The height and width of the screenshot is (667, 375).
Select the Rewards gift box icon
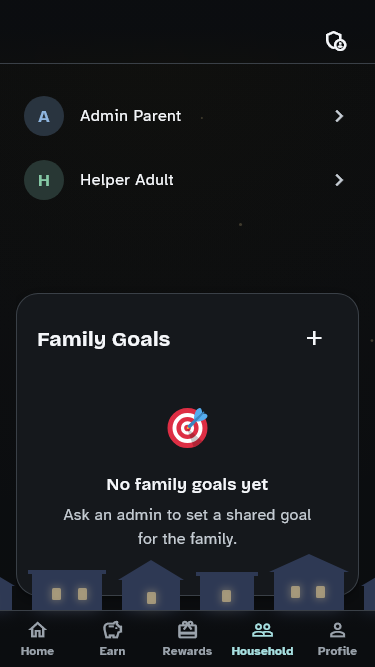point(187,630)
